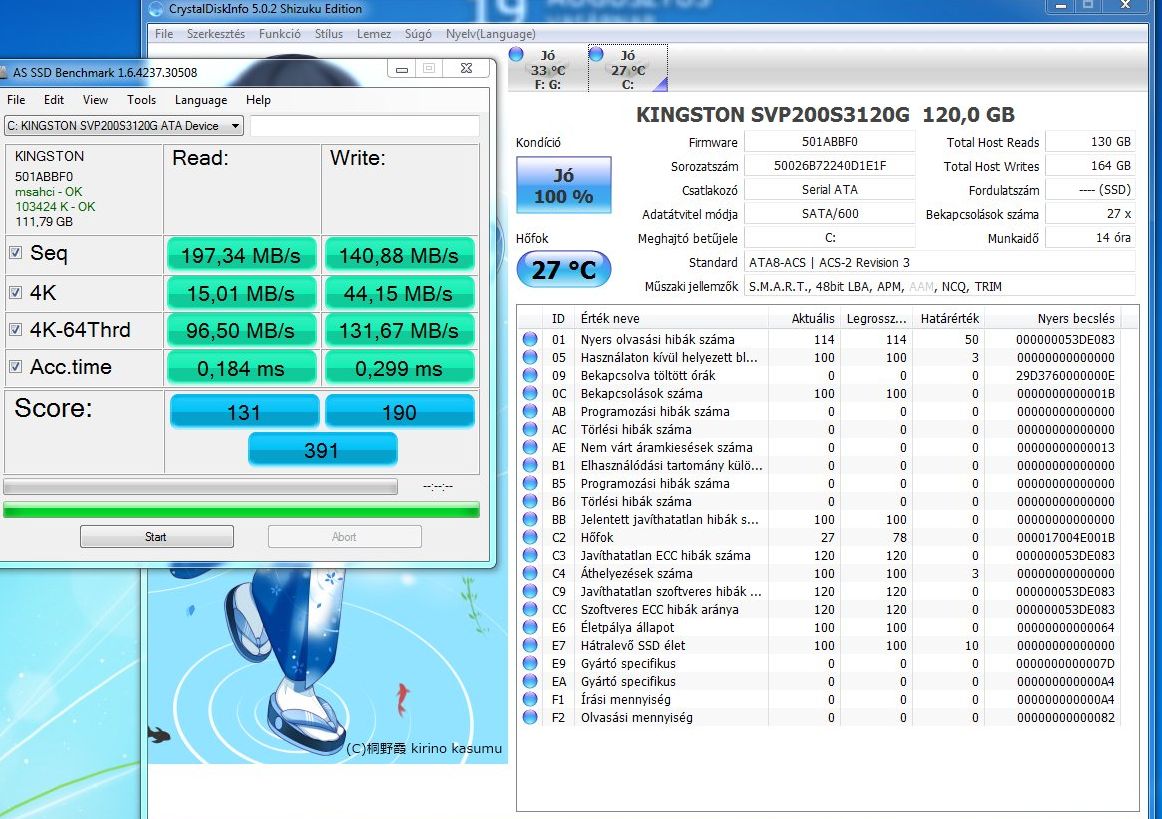The width and height of the screenshot is (1162, 819).
Task: Click the status orb for attribute B6
Action: (530, 501)
